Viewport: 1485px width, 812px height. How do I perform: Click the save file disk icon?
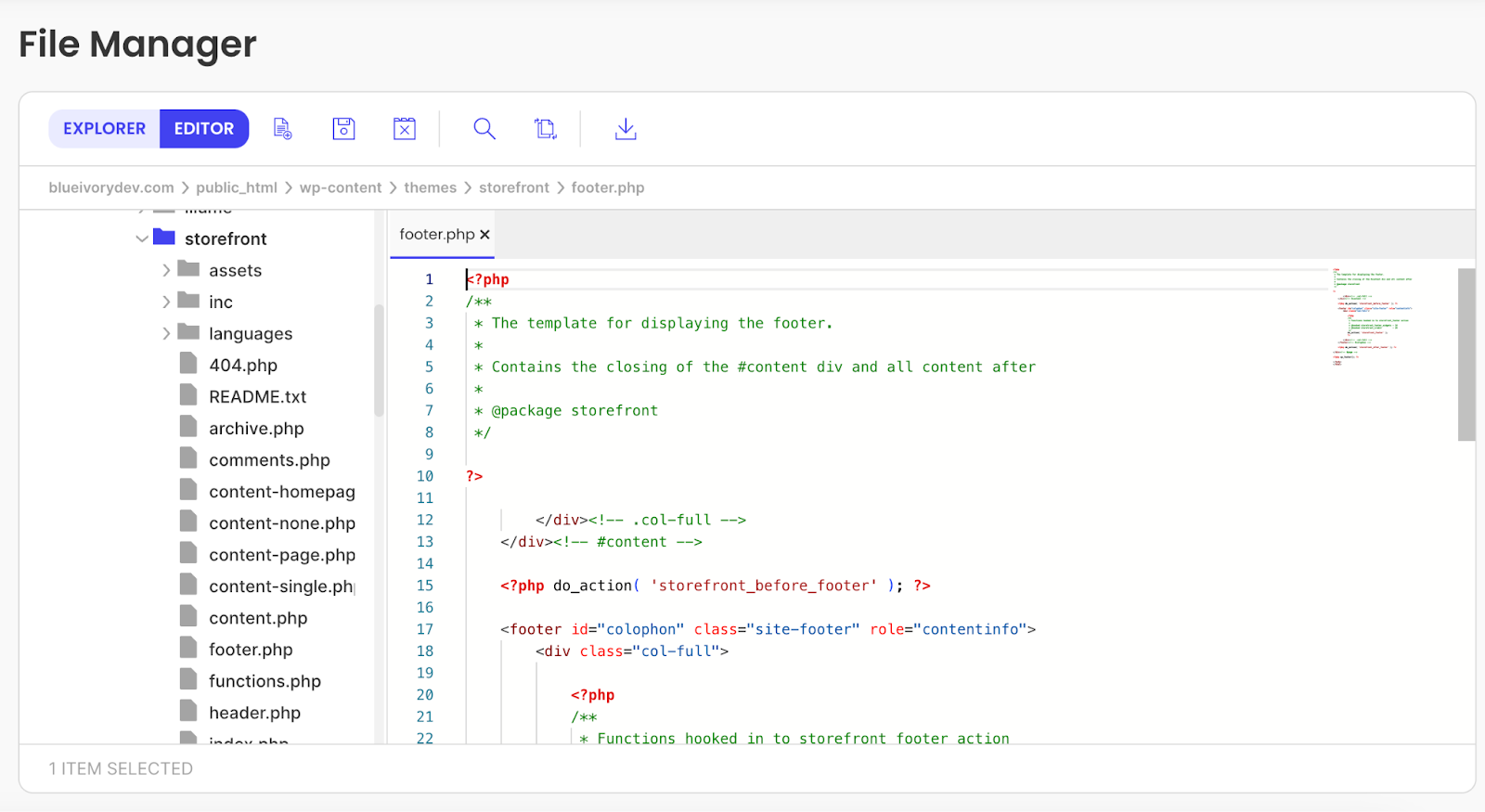tap(344, 129)
